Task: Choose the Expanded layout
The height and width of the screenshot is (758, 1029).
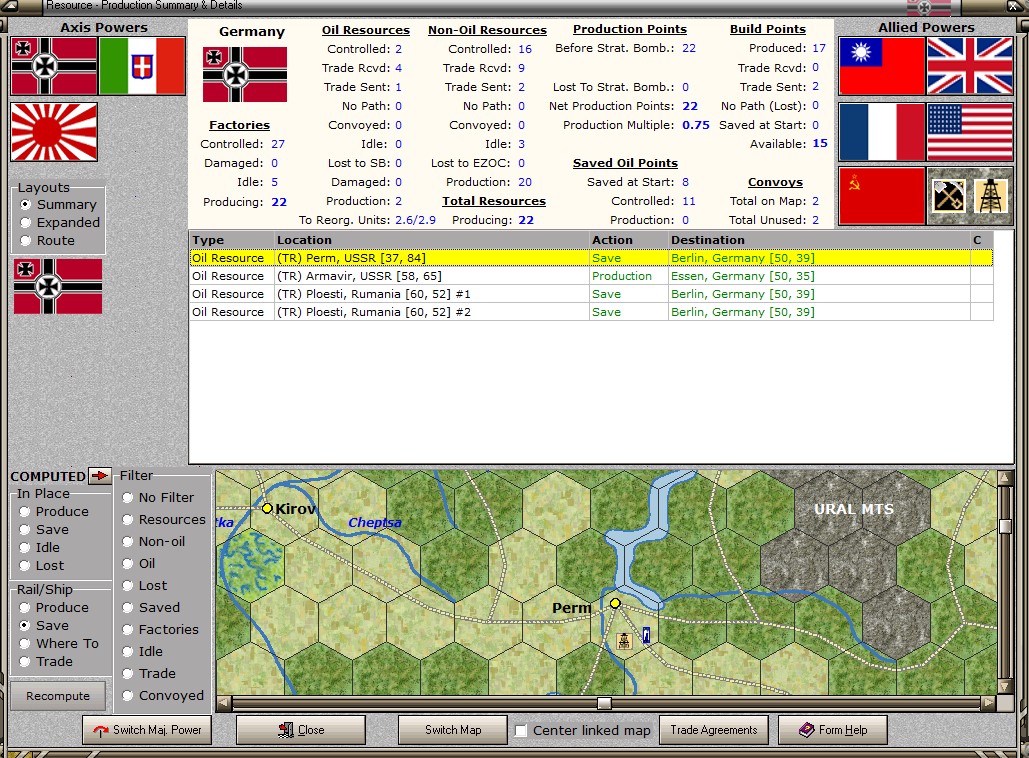Action: coord(60,222)
